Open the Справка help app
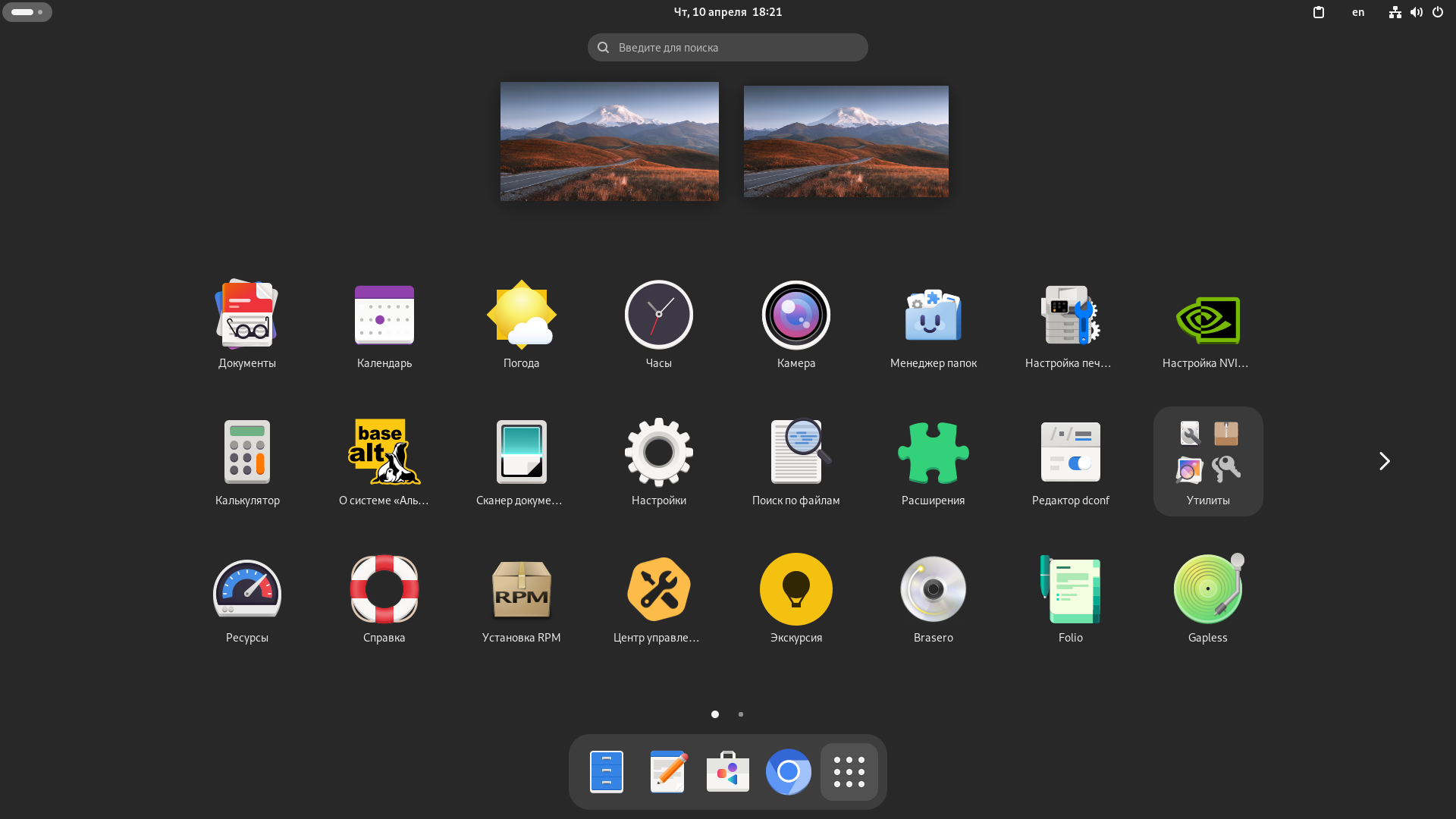 click(x=384, y=598)
